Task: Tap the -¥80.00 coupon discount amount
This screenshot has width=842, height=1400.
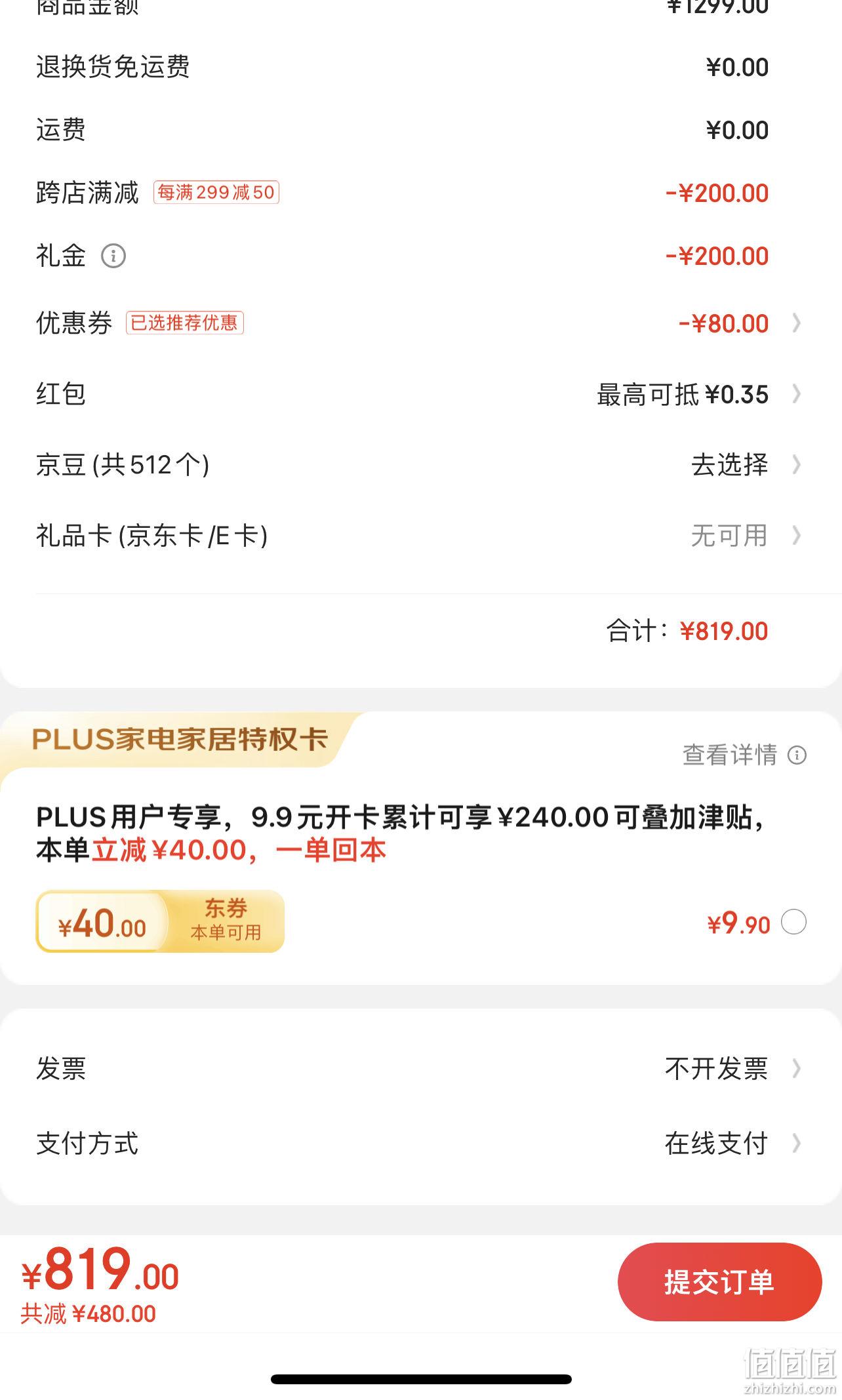Action: (x=723, y=323)
